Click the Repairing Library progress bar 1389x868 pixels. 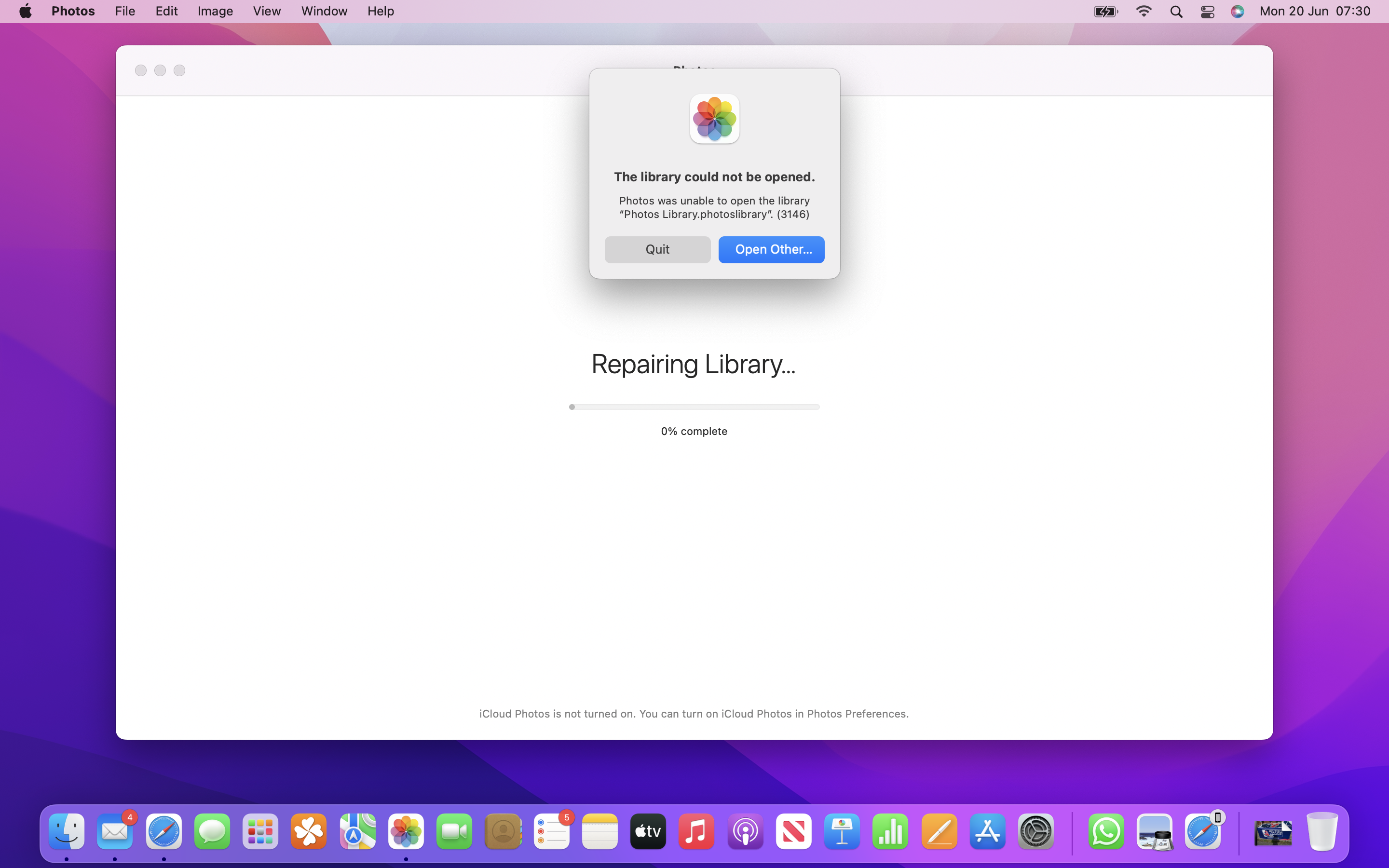coord(694,407)
